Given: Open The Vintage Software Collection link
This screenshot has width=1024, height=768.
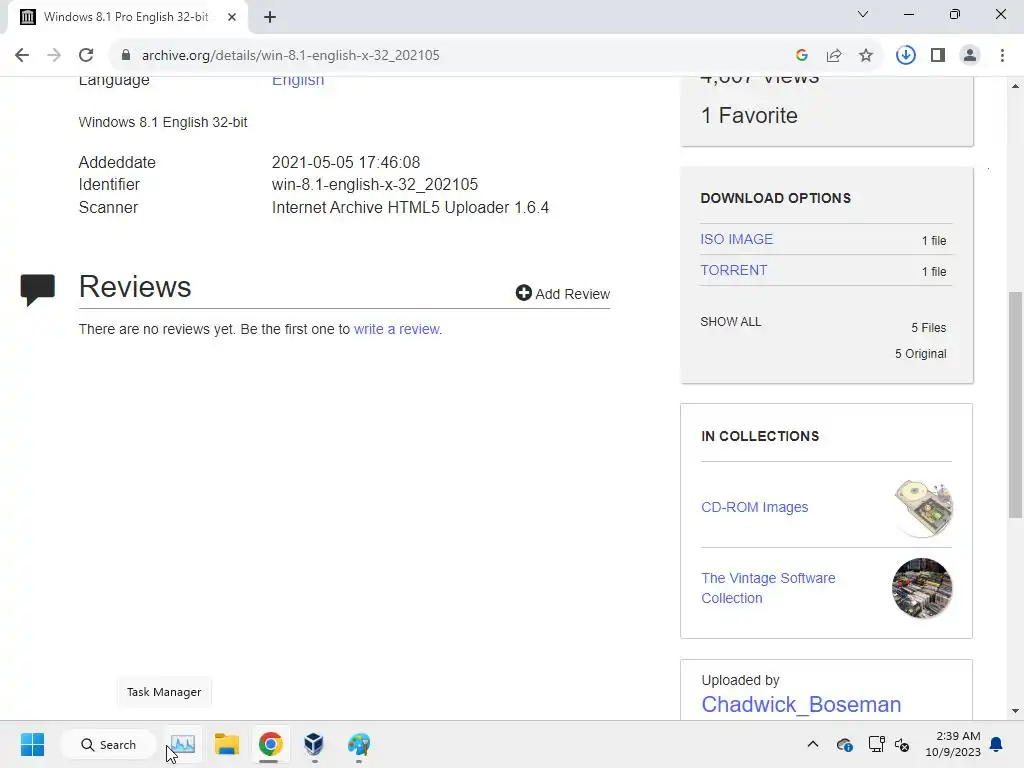Looking at the screenshot, I should coord(768,588).
